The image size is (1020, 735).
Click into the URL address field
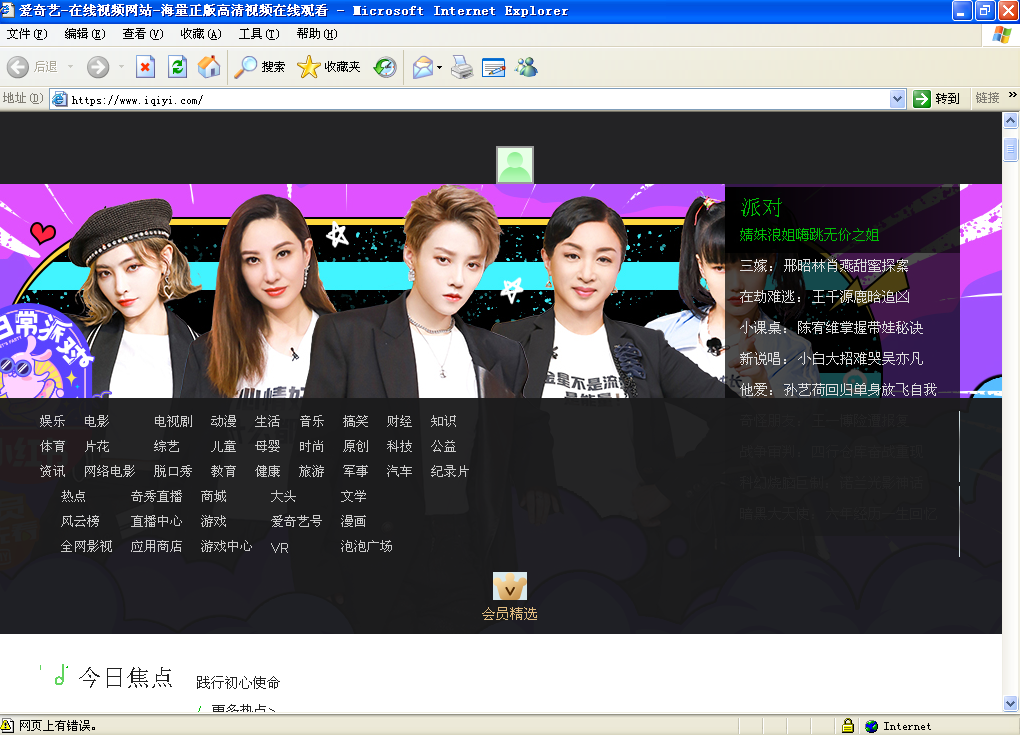[479, 100]
